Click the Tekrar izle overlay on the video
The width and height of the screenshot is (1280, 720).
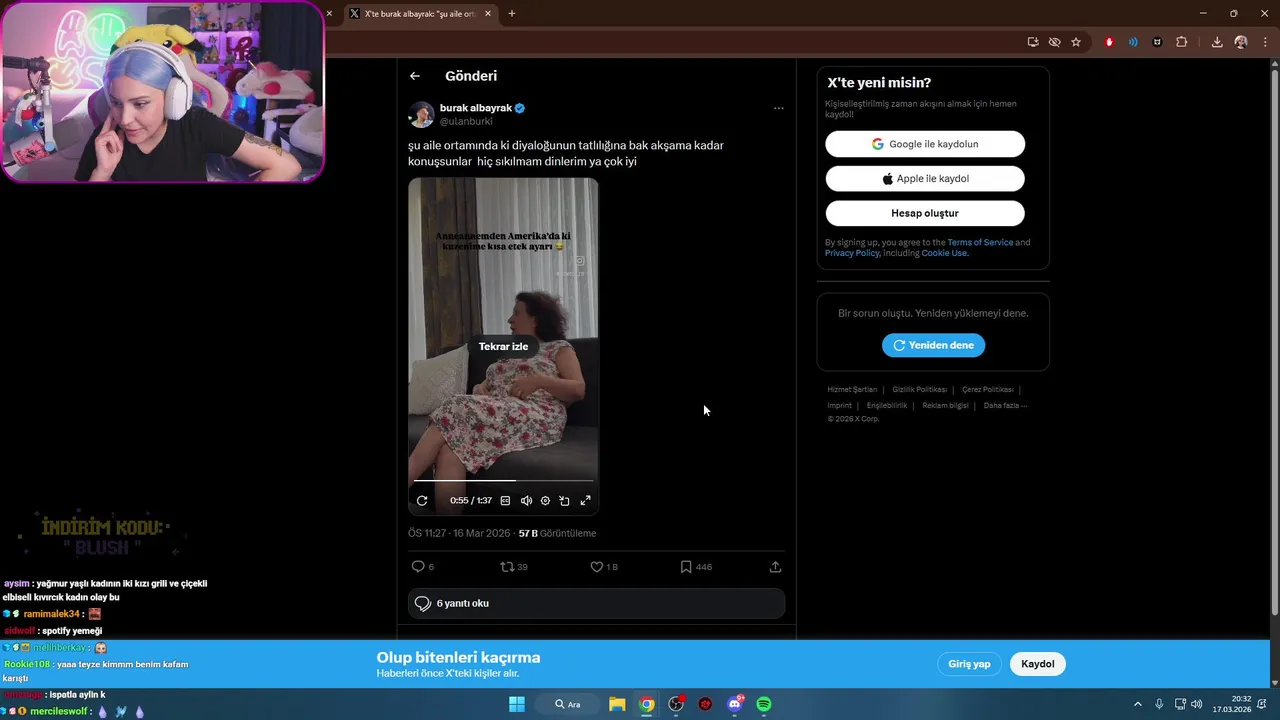[503, 346]
